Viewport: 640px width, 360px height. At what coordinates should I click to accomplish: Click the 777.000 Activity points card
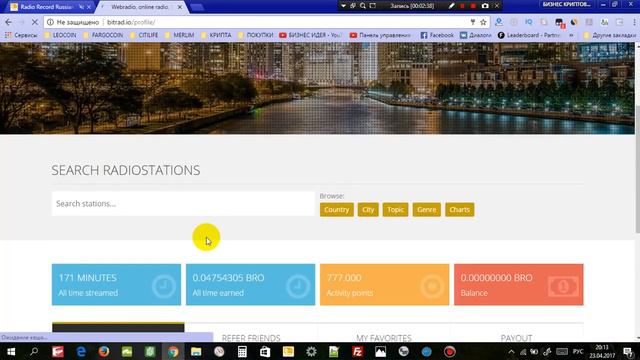(384, 284)
